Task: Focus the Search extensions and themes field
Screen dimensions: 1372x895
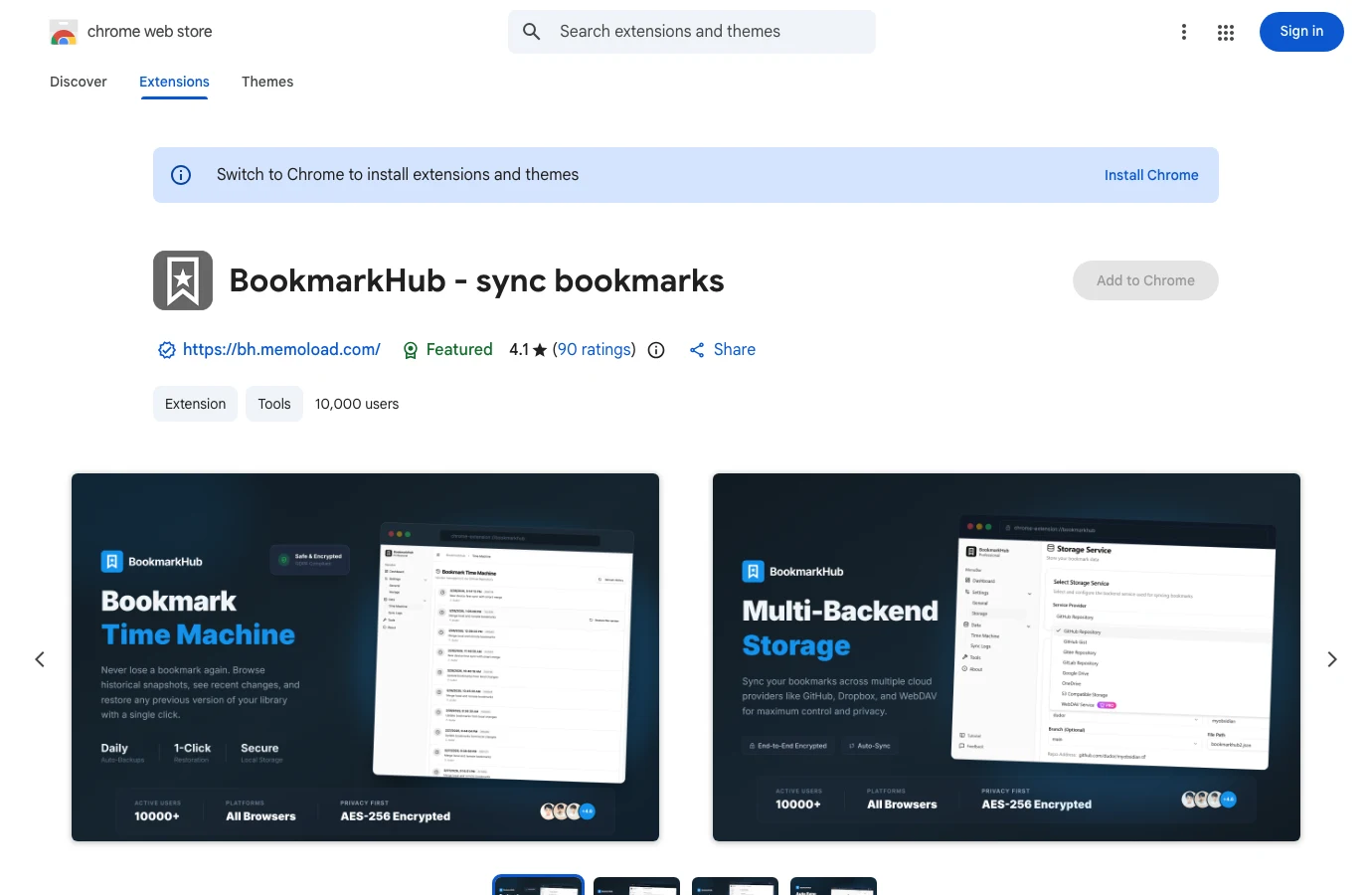Action: pyautogui.click(x=692, y=32)
